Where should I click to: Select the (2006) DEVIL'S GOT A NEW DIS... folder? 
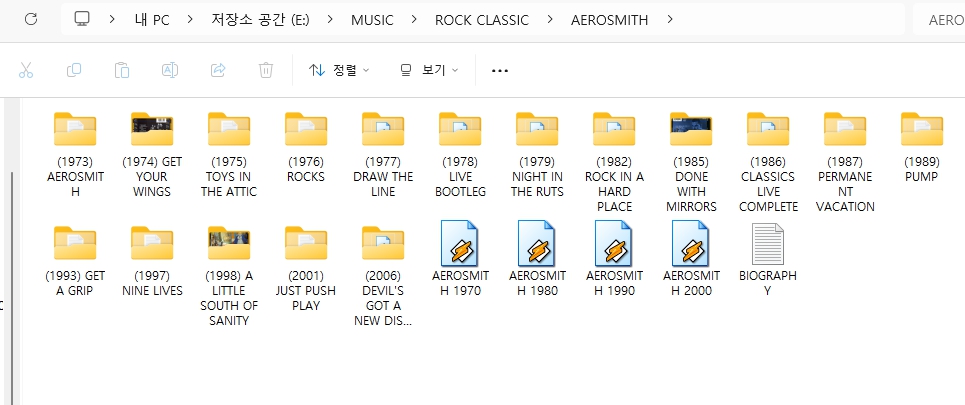pos(383,276)
